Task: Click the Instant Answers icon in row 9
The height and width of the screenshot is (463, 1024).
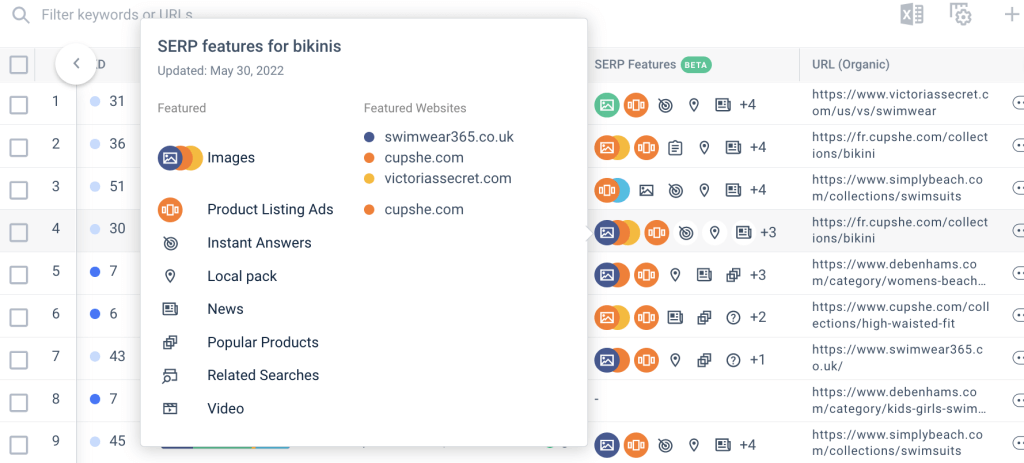Action: pyautogui.click(x=665, y=445)
